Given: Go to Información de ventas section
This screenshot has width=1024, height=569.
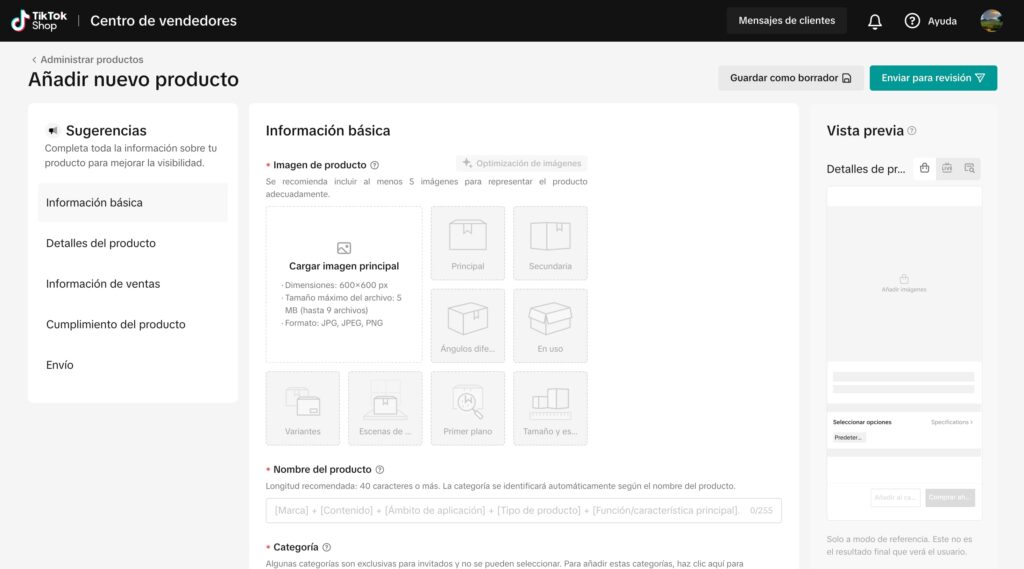Looking at the screenshot, I should (x=103, y=284).
